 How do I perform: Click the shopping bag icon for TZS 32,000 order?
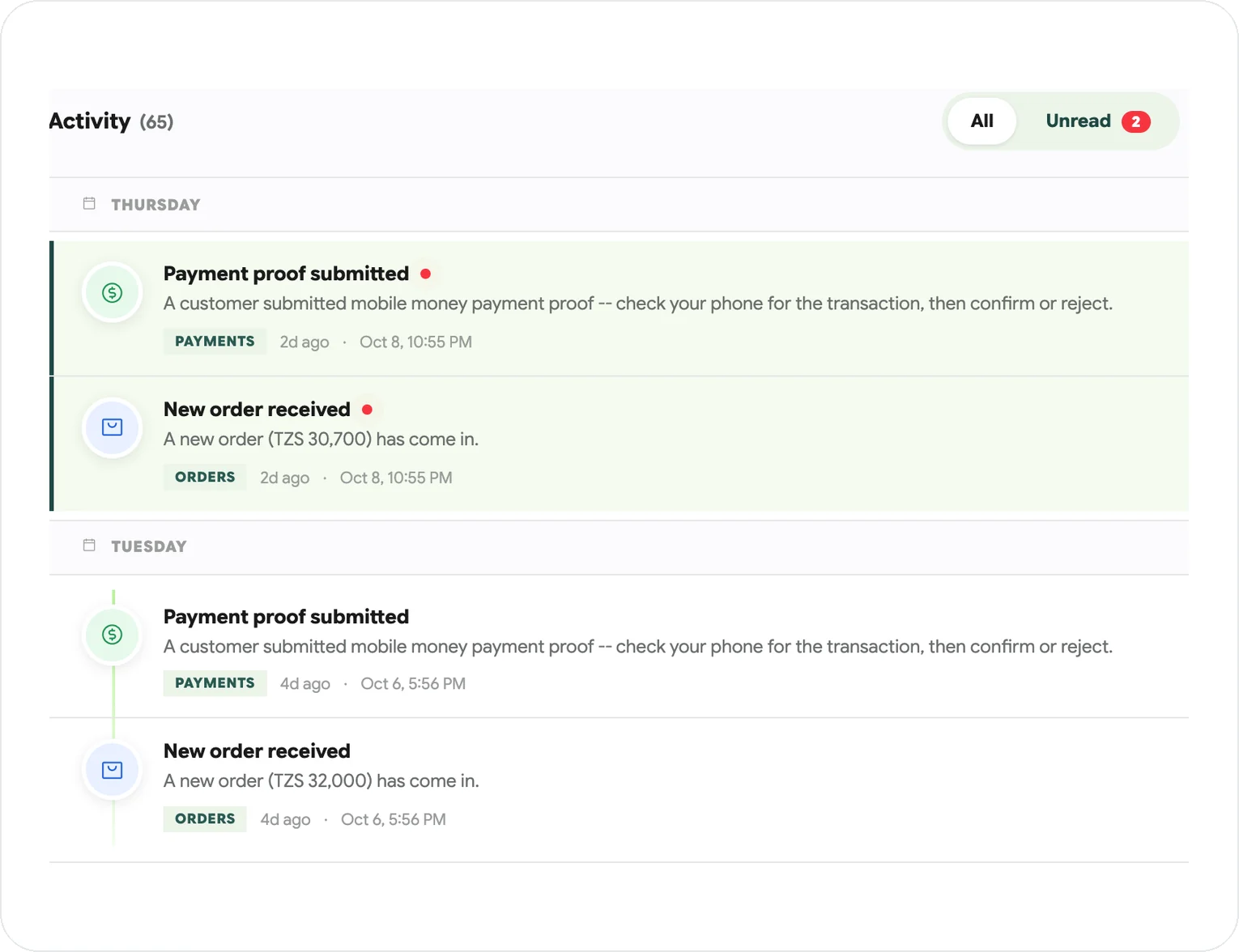tap(113, 770)
